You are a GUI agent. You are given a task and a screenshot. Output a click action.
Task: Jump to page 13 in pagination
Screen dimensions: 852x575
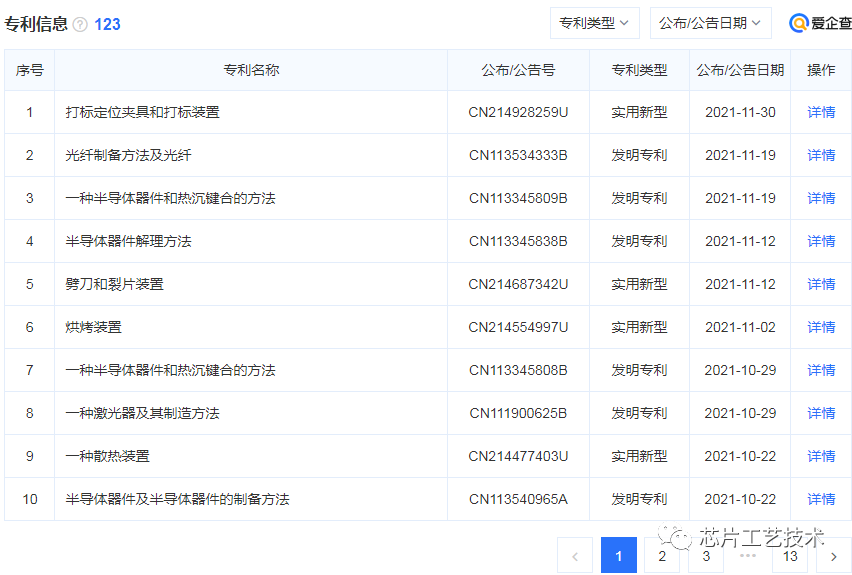[x=790, y=556]
